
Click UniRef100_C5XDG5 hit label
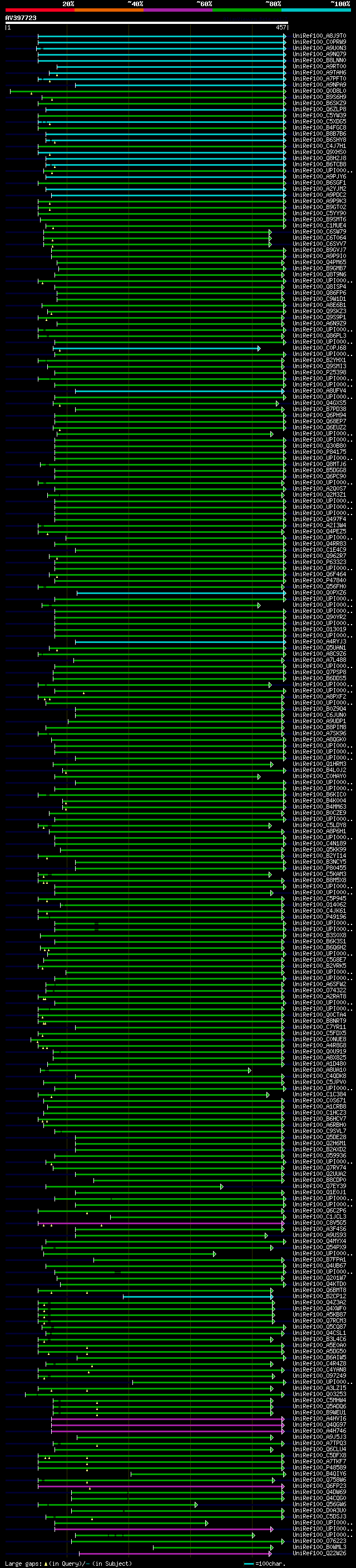pos(319,122)
